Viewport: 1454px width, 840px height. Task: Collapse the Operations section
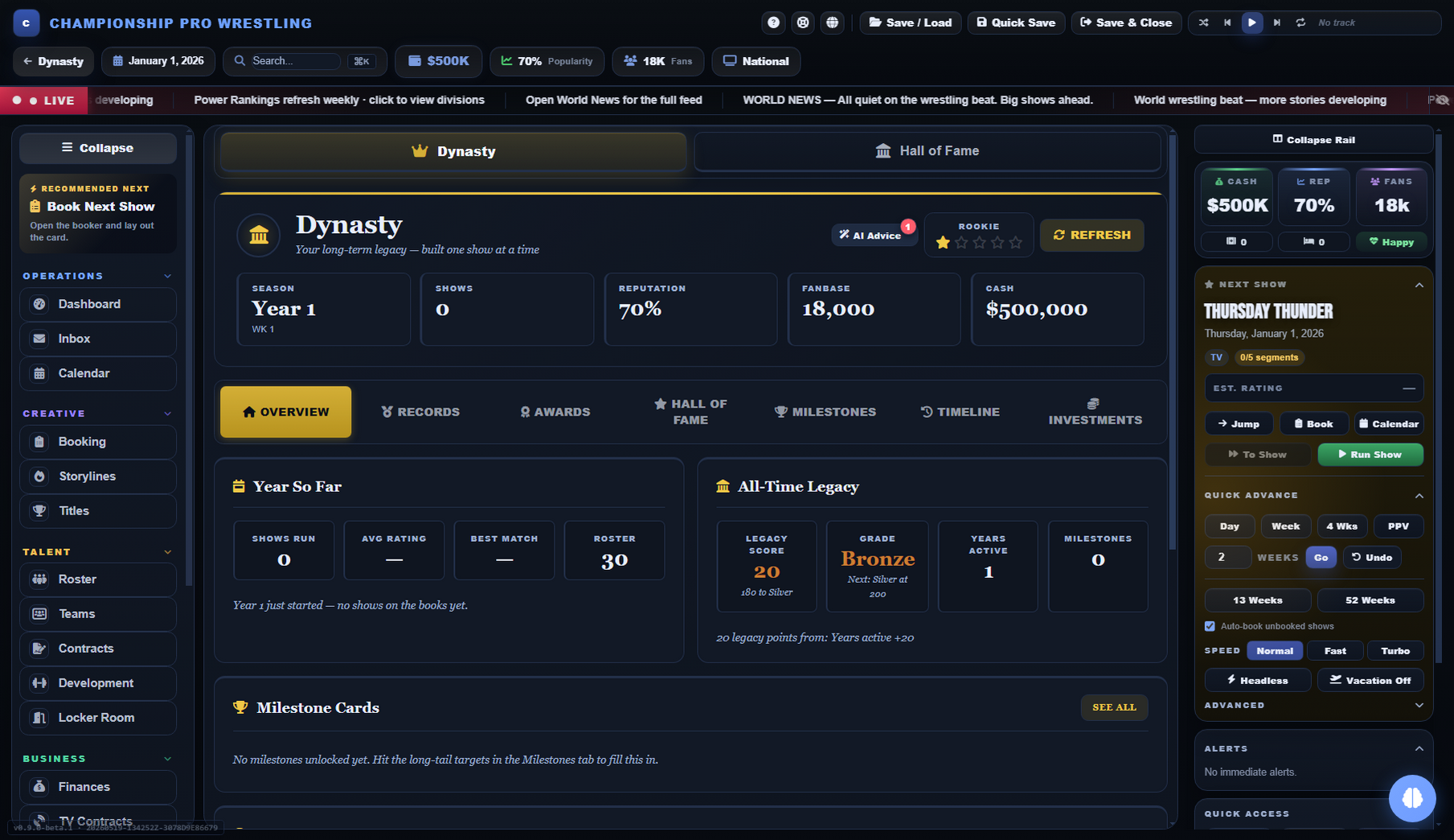pyautogui.click(x=168, y=276)
